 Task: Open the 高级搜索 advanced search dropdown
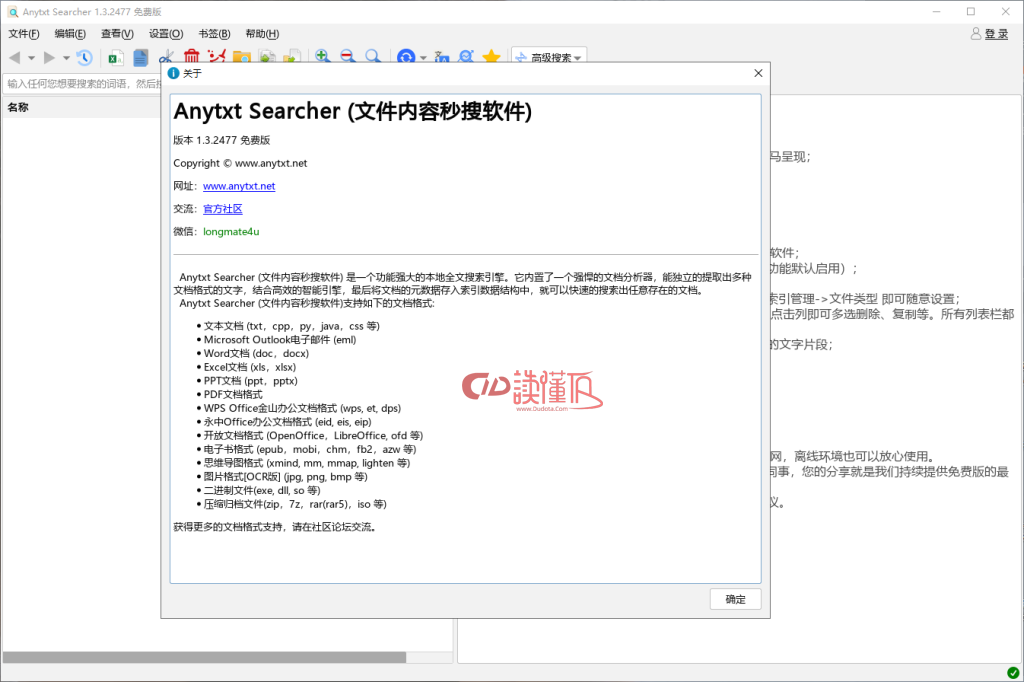549,57
